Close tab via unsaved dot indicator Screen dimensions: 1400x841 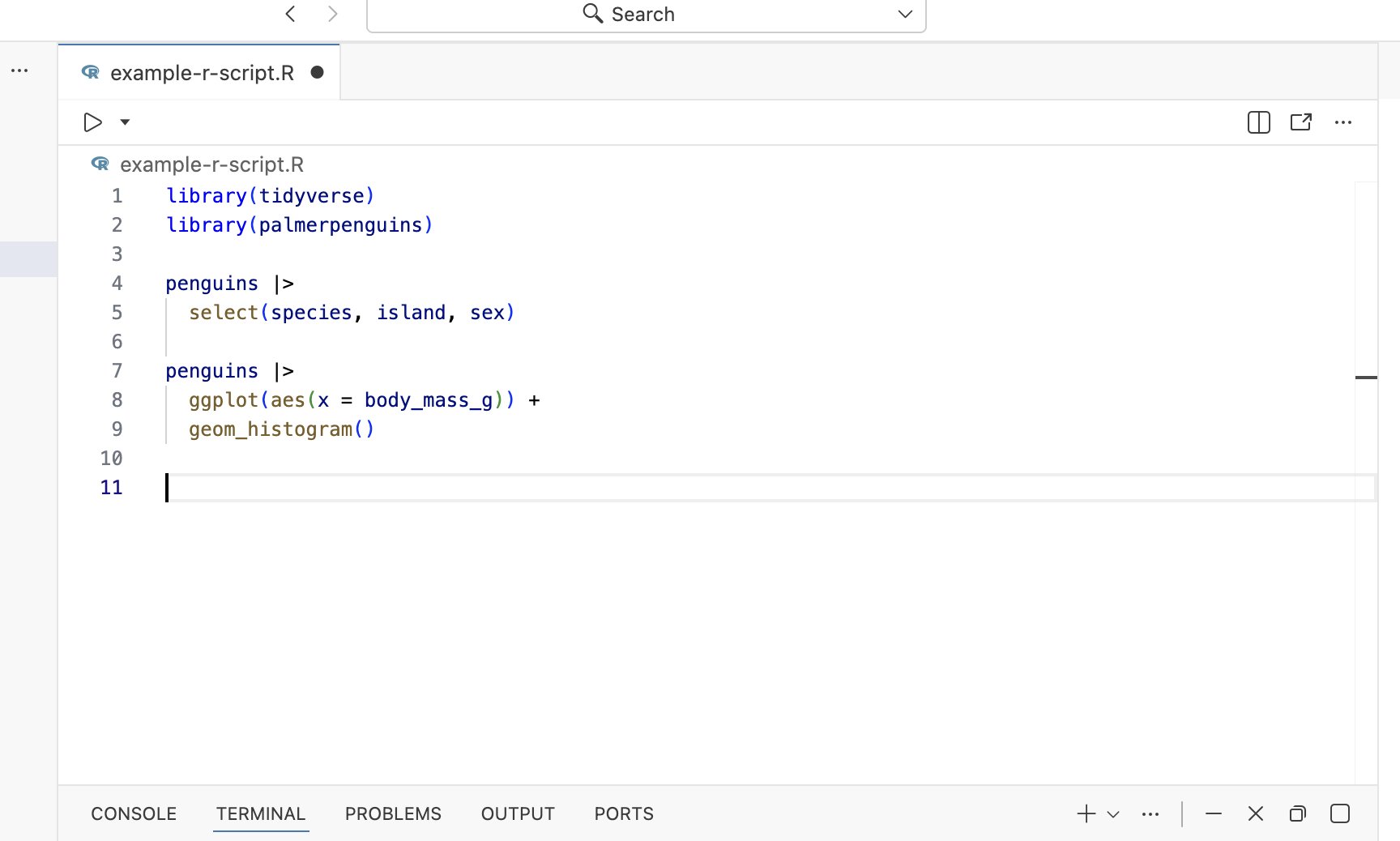click(x=318, y=73)
